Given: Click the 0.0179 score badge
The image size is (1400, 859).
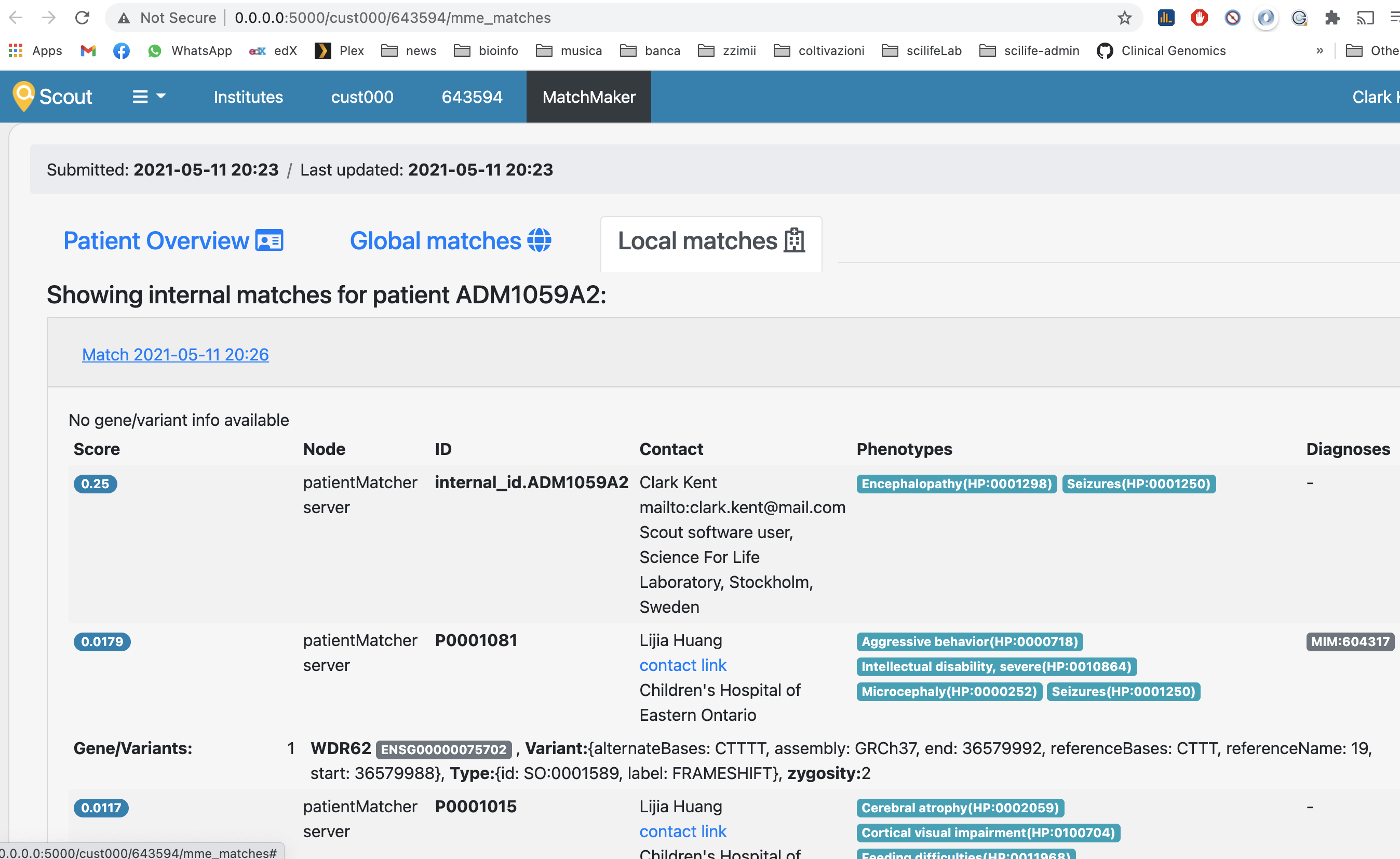Looking at the screenshot, I should (102, 641).
